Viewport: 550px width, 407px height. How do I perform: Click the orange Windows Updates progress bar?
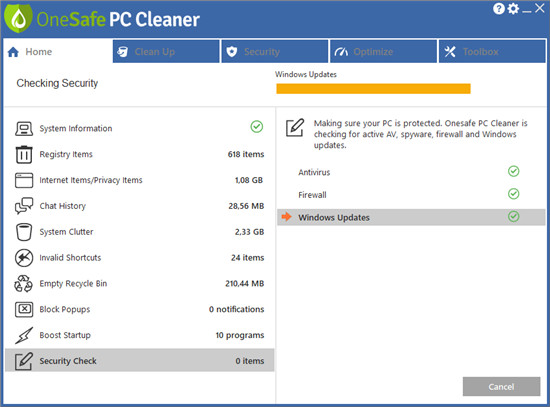pos(373,88)
